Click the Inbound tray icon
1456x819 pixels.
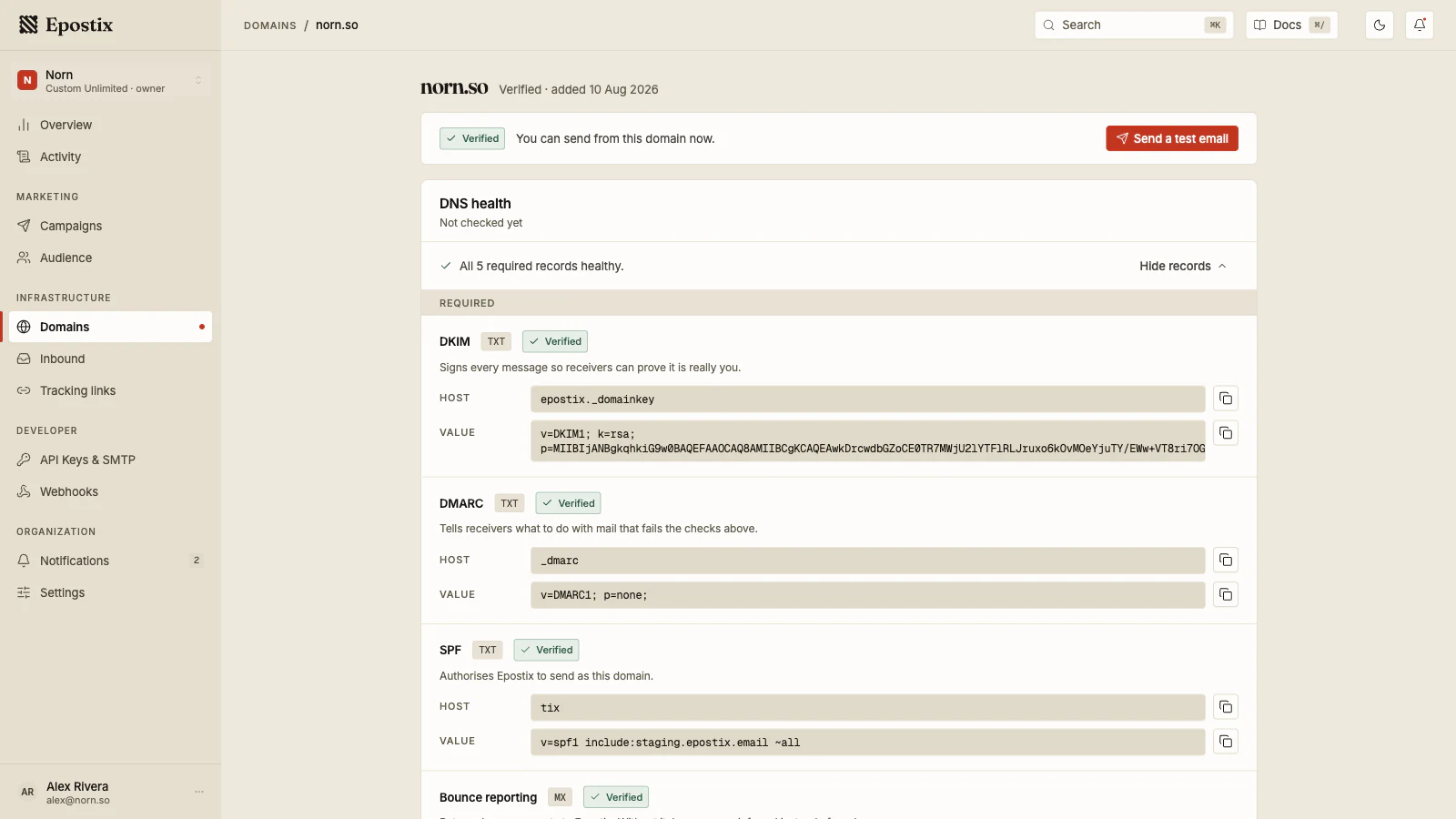[x=24, y=359]
